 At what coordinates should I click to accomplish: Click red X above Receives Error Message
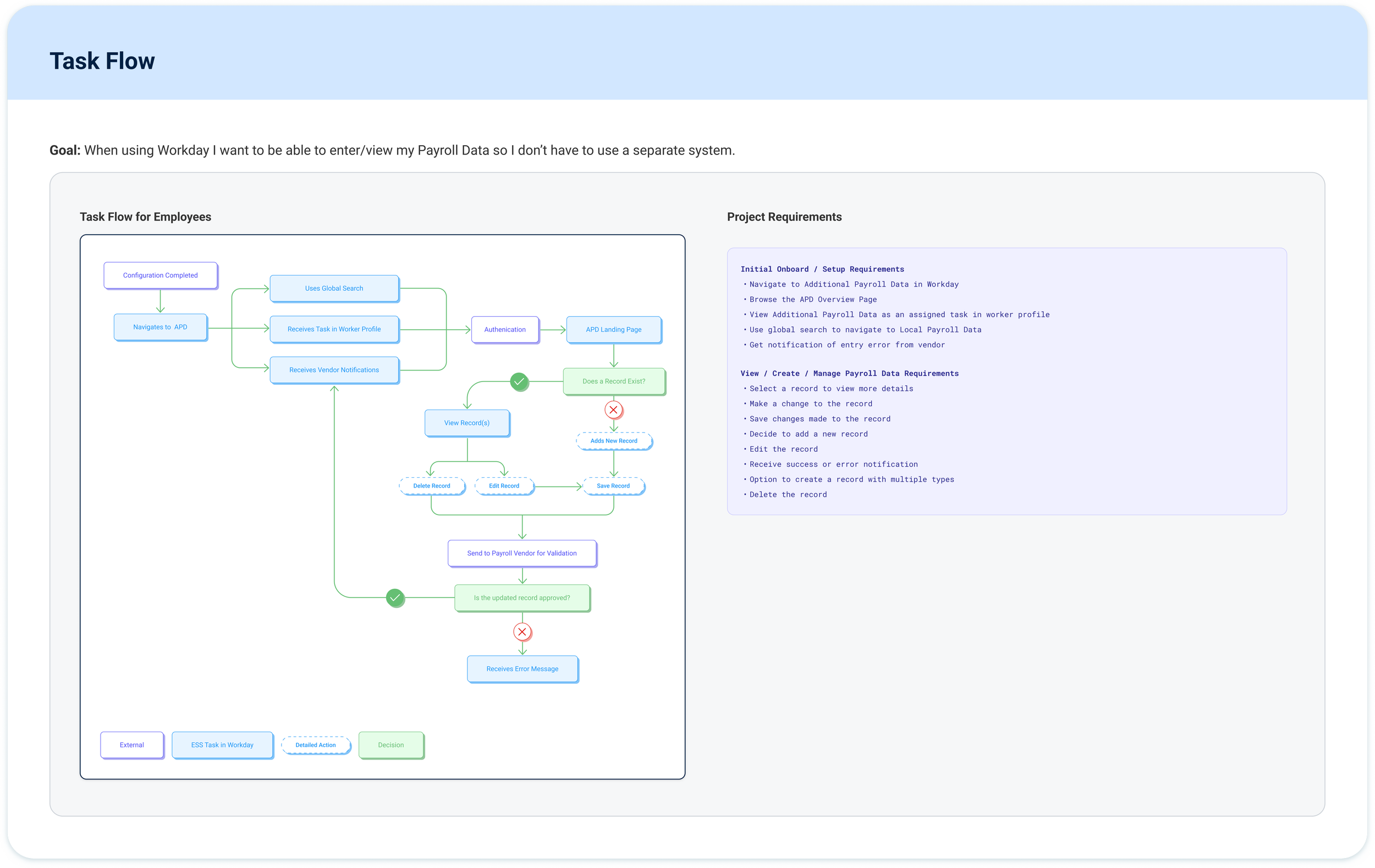[x=522, y=632]
